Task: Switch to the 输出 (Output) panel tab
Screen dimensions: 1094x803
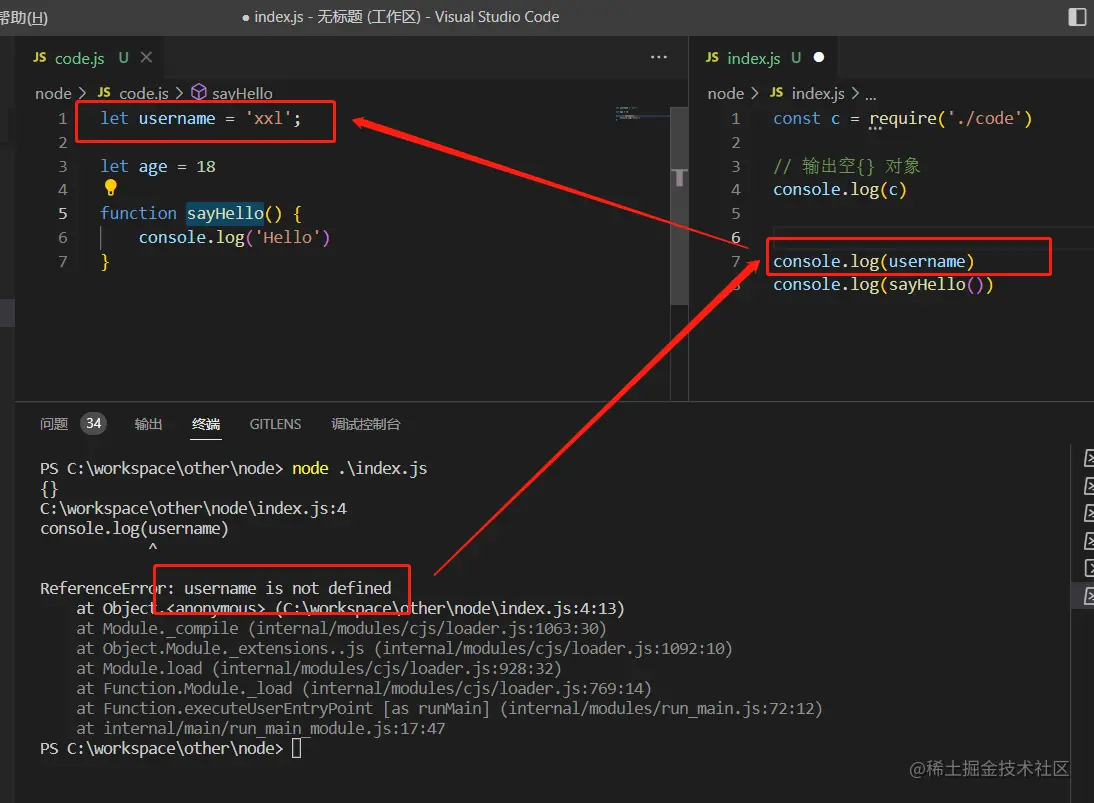Action: [x=148, y=424]
